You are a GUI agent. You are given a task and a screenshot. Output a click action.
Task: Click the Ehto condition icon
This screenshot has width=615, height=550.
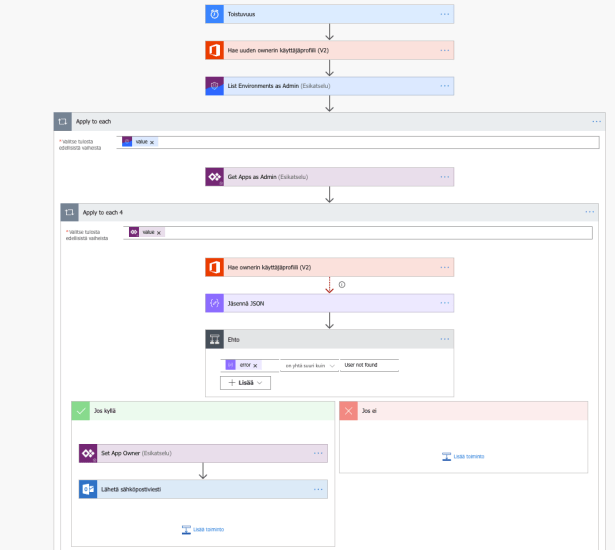click(x=214, y=339)
